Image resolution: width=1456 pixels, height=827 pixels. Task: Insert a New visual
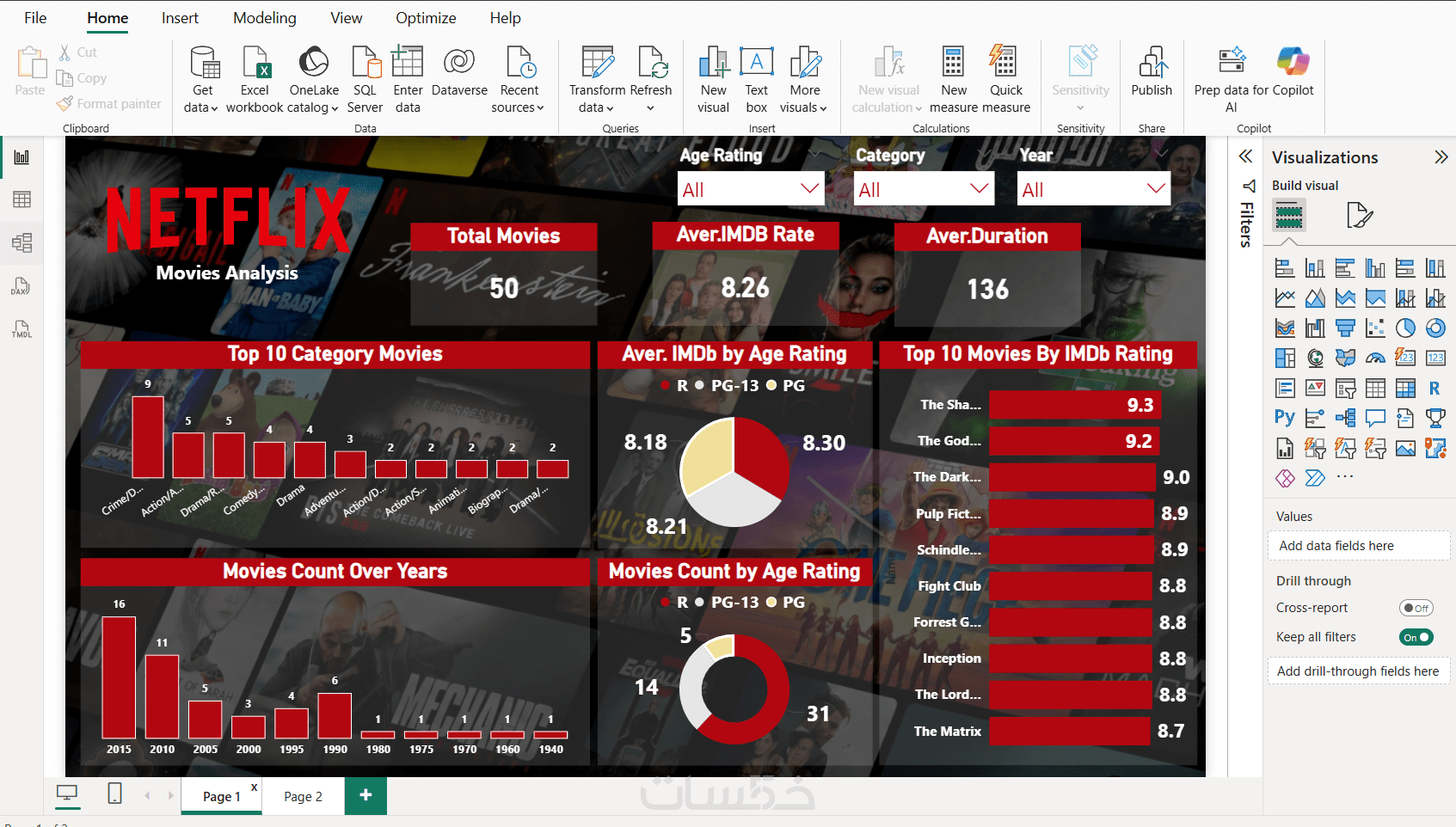coord(713,79)
